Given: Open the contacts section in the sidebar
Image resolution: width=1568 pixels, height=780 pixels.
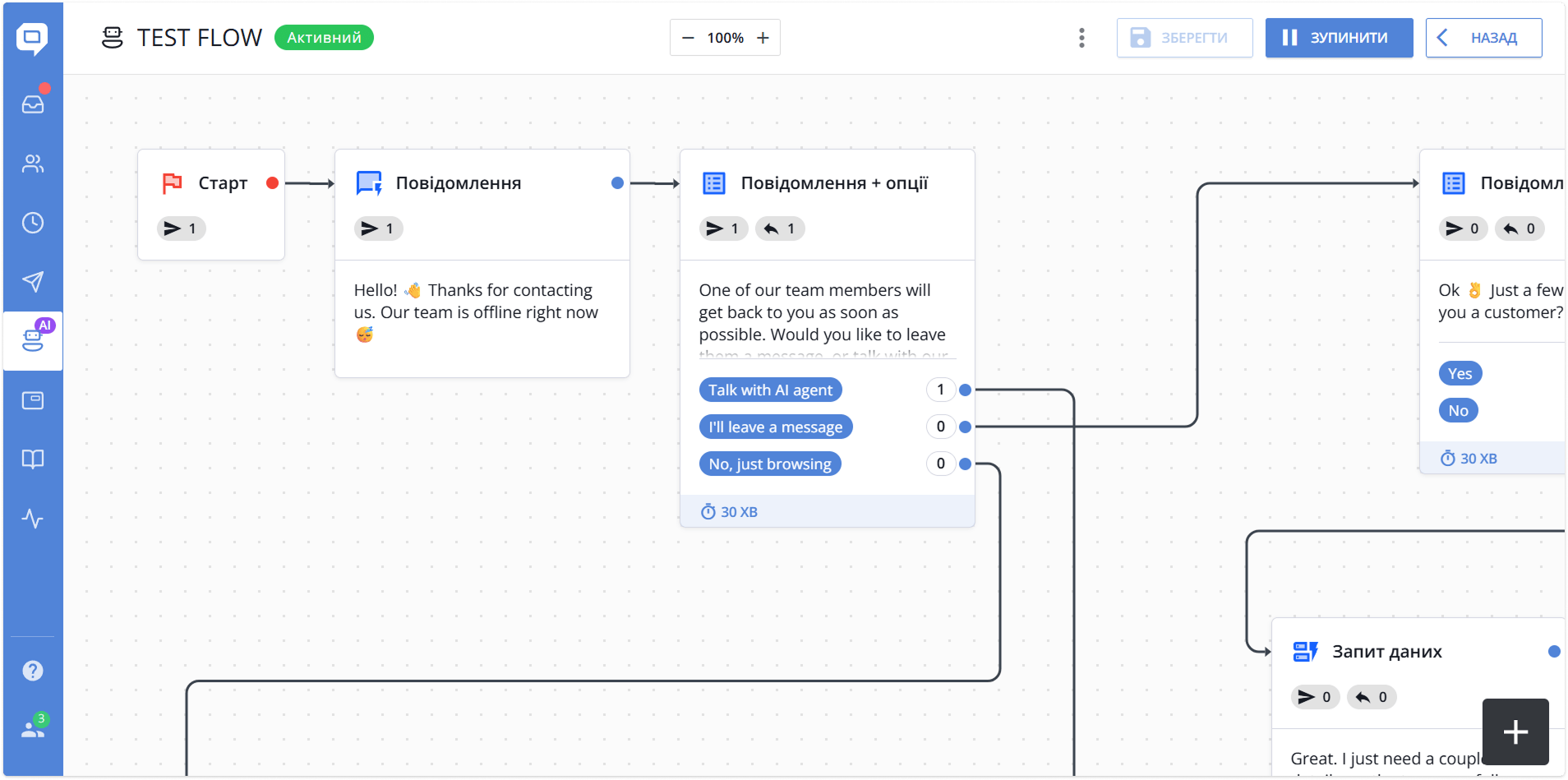Looking at the screenshot, I should point(33,163).
